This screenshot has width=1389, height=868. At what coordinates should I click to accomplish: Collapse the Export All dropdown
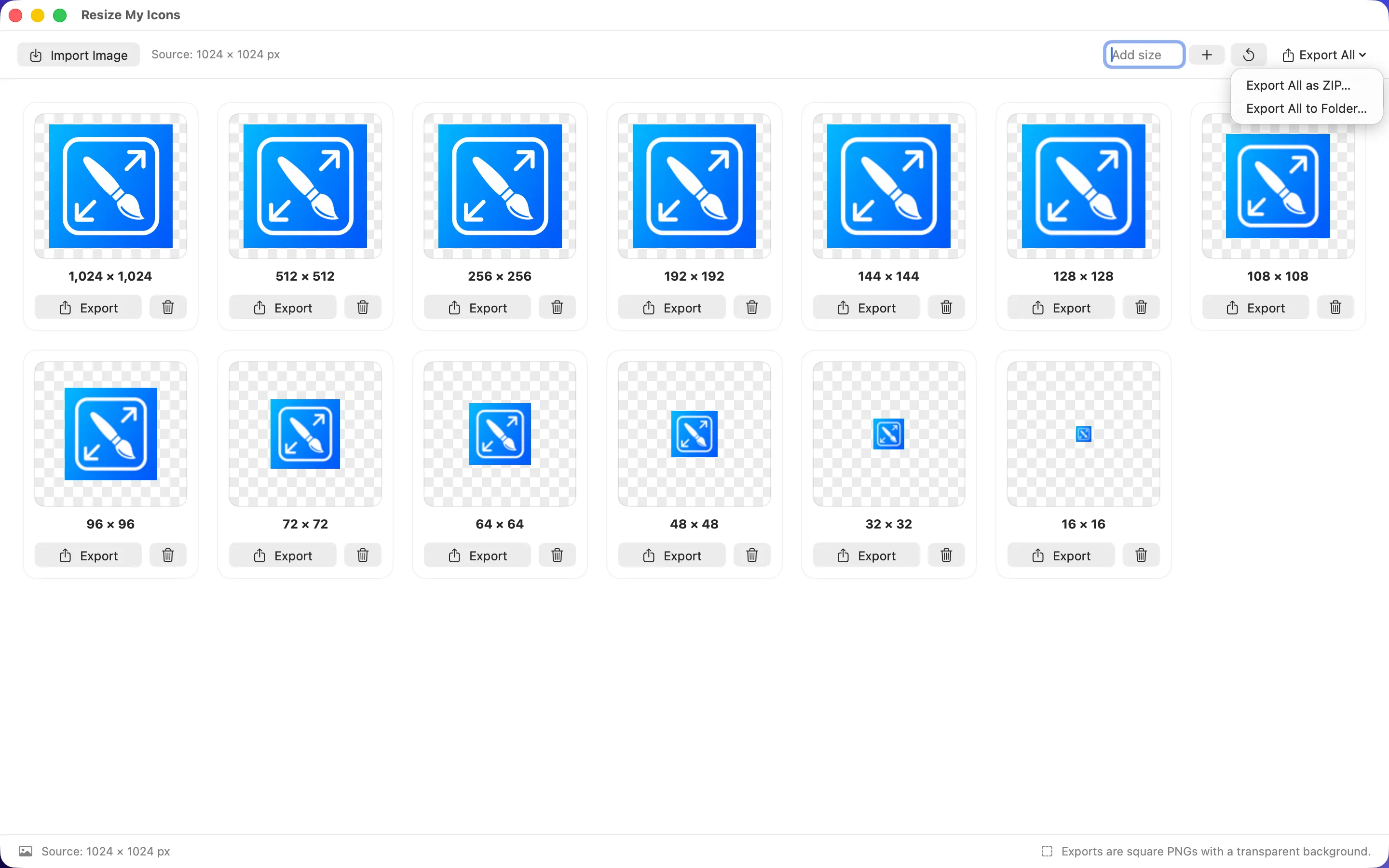pyautogui.click(x=1324, y=54)
